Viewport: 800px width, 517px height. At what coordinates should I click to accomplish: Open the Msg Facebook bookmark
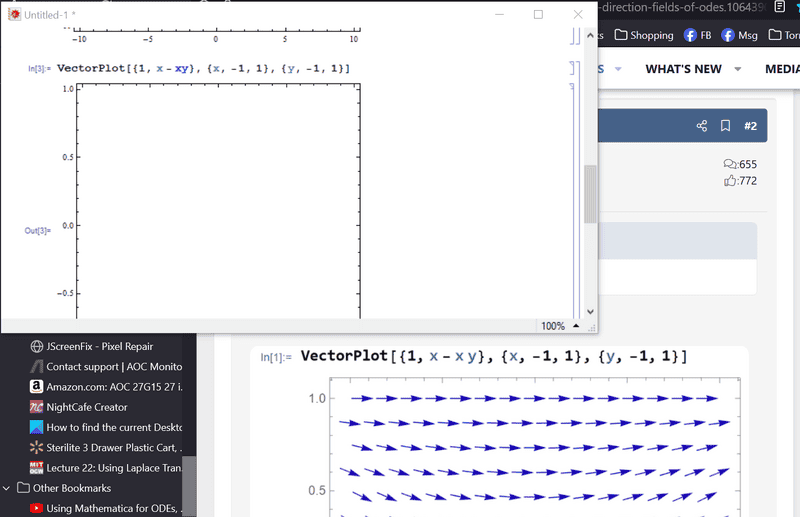[x=739, y=35]
